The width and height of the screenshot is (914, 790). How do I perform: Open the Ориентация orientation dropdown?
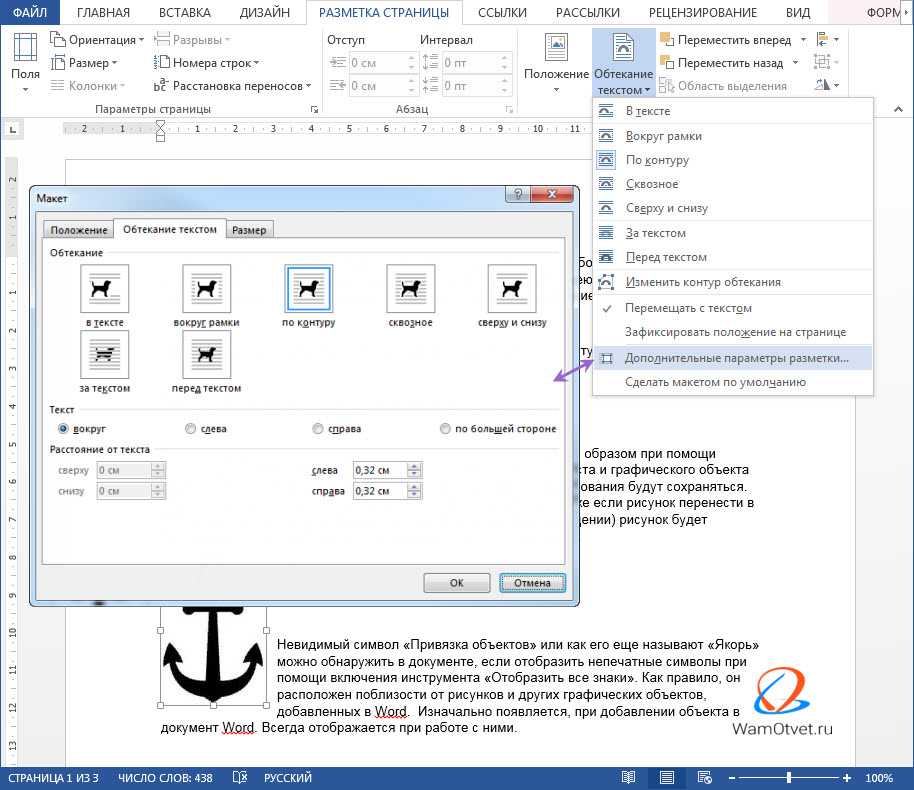[97, 40]
